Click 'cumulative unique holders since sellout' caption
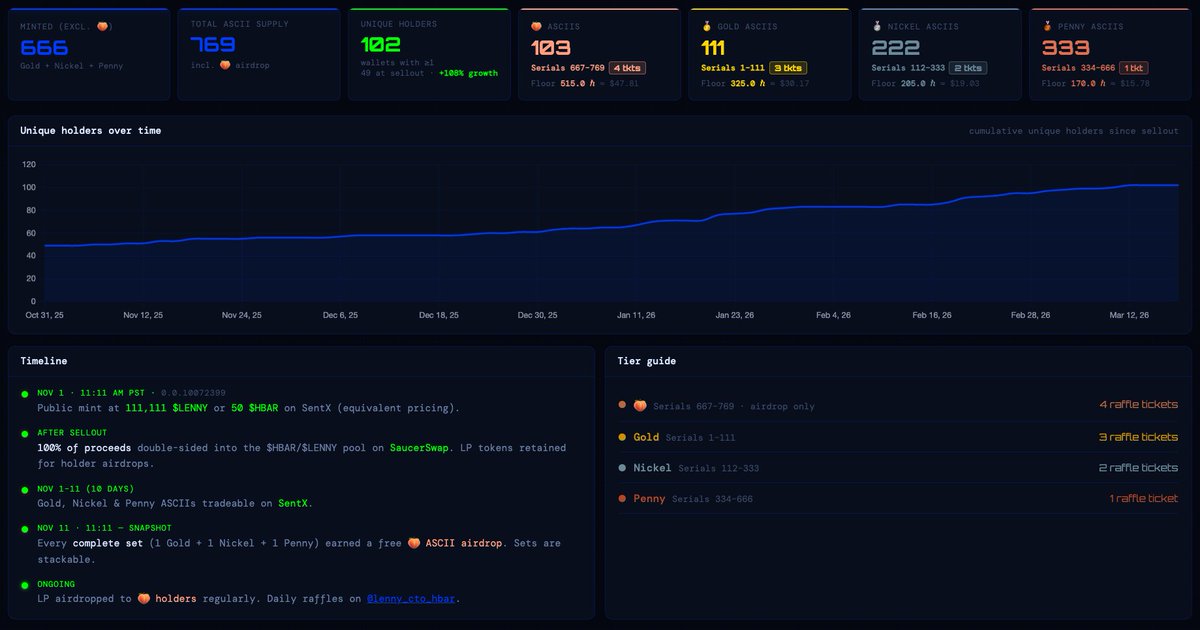 tap(1074, 131)
